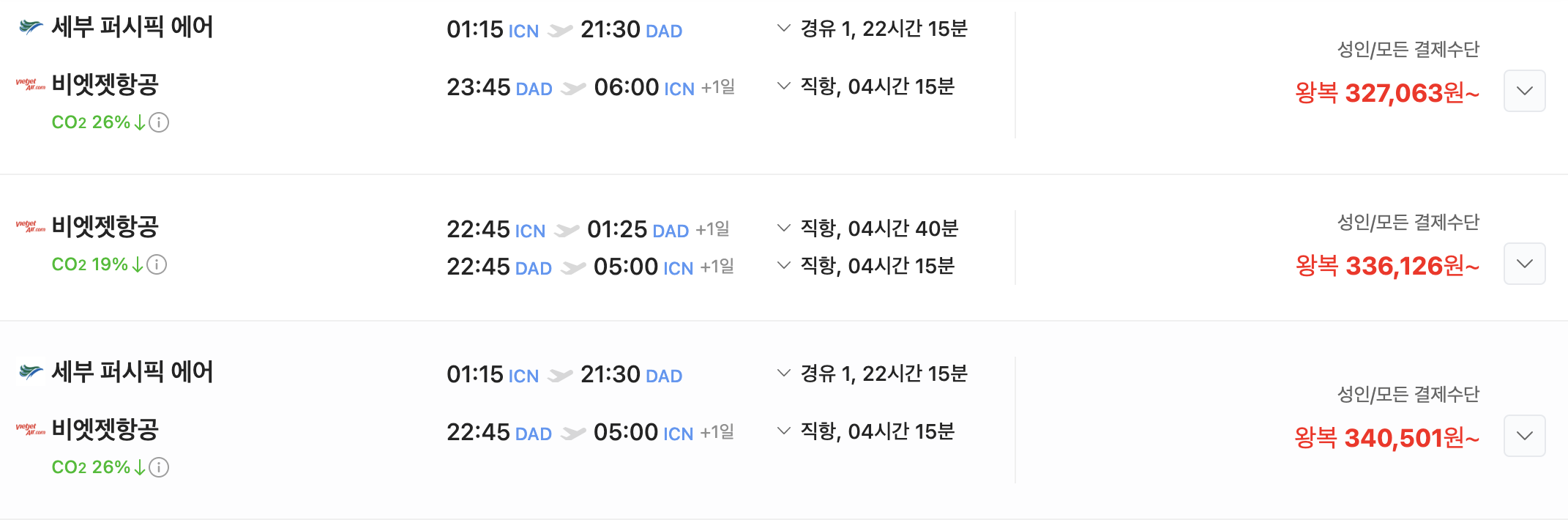The height and width of the screenshot is (520, 1568).
Task: Click VietJet logo in third result
Action: 31,430
